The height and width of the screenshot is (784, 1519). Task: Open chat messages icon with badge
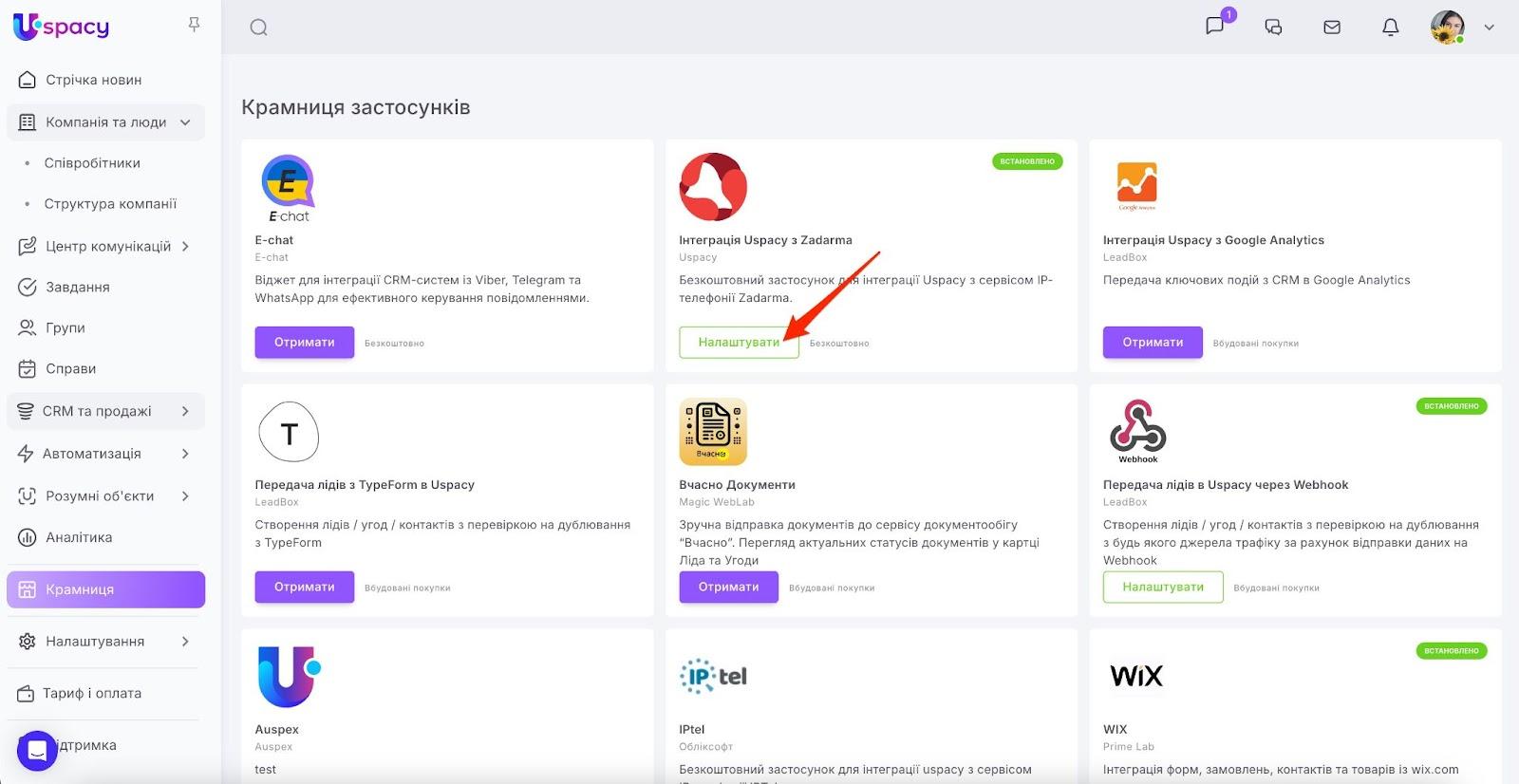(1215, 26)
